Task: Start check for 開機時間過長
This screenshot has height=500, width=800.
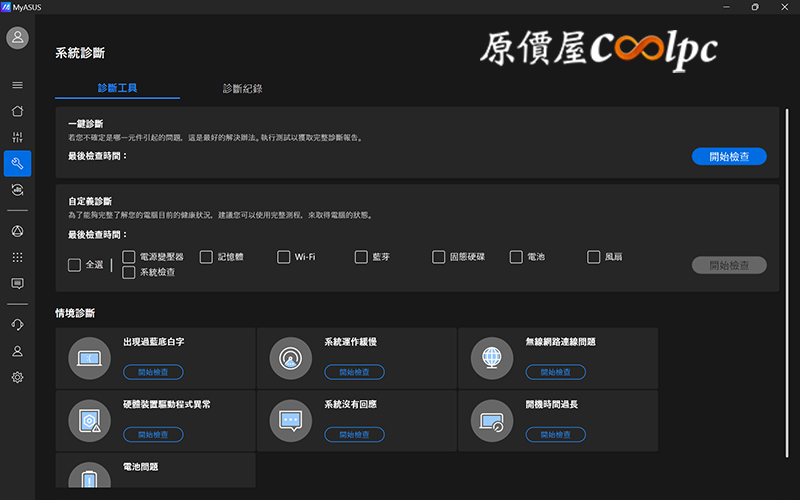Action: 556,435
